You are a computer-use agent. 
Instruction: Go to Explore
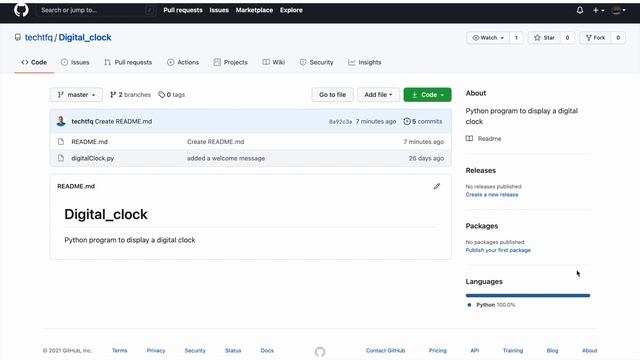pos(291,10)
